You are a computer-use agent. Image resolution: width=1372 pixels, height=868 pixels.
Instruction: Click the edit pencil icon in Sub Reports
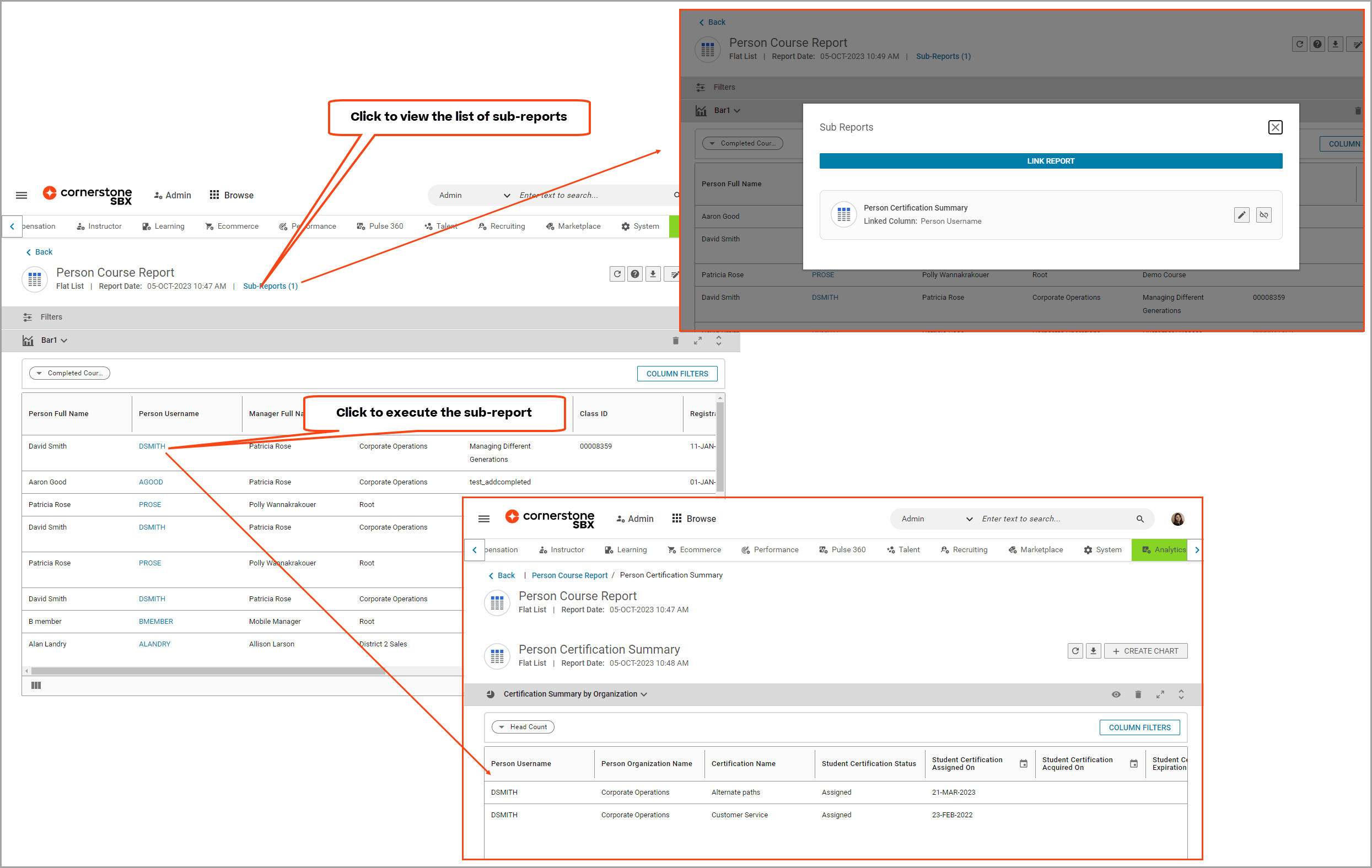coord(1241,215)
